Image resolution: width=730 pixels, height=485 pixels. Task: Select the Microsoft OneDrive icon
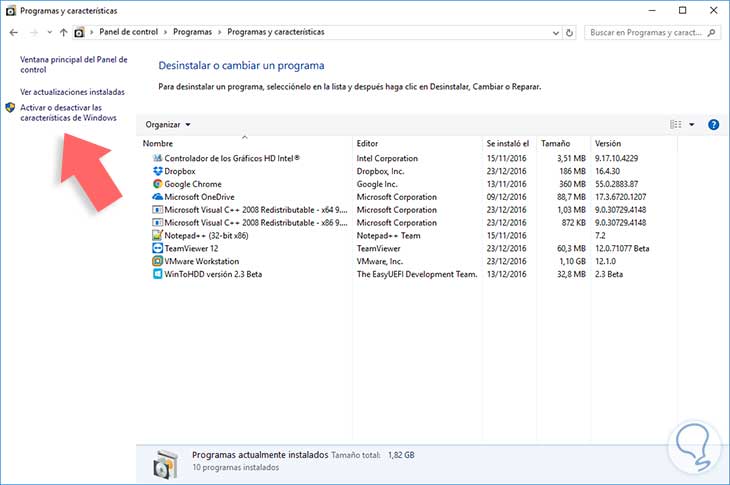(157, 197)
